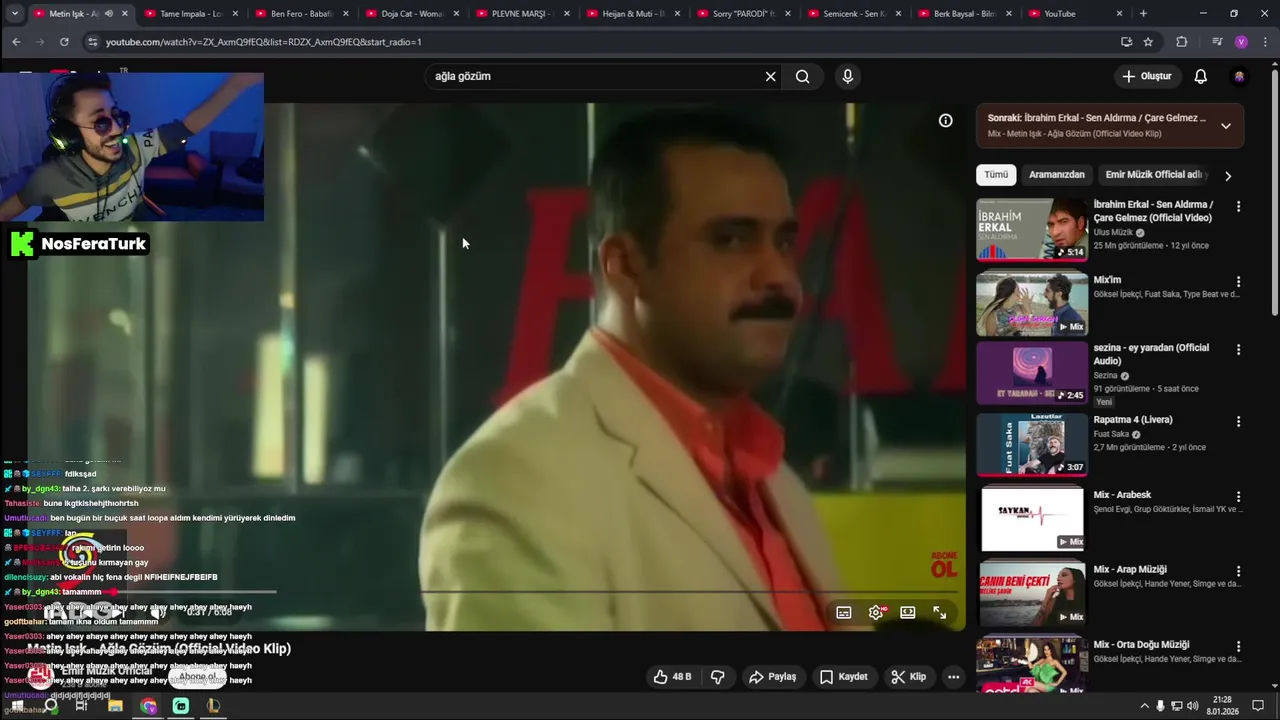Screen dimensions: 1280x720
Task: Open the Chrome three-dot menu
Action: click(x=1265, y=42)
